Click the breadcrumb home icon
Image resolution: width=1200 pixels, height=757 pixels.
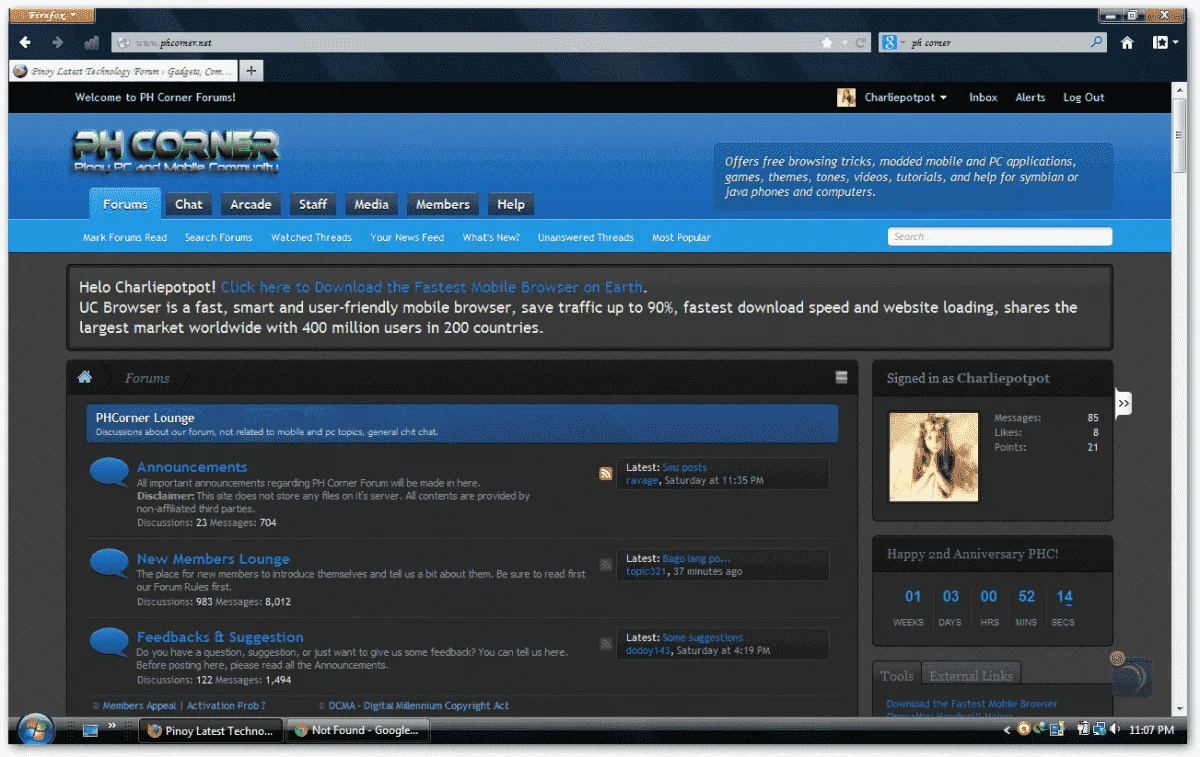coord(85,377)
